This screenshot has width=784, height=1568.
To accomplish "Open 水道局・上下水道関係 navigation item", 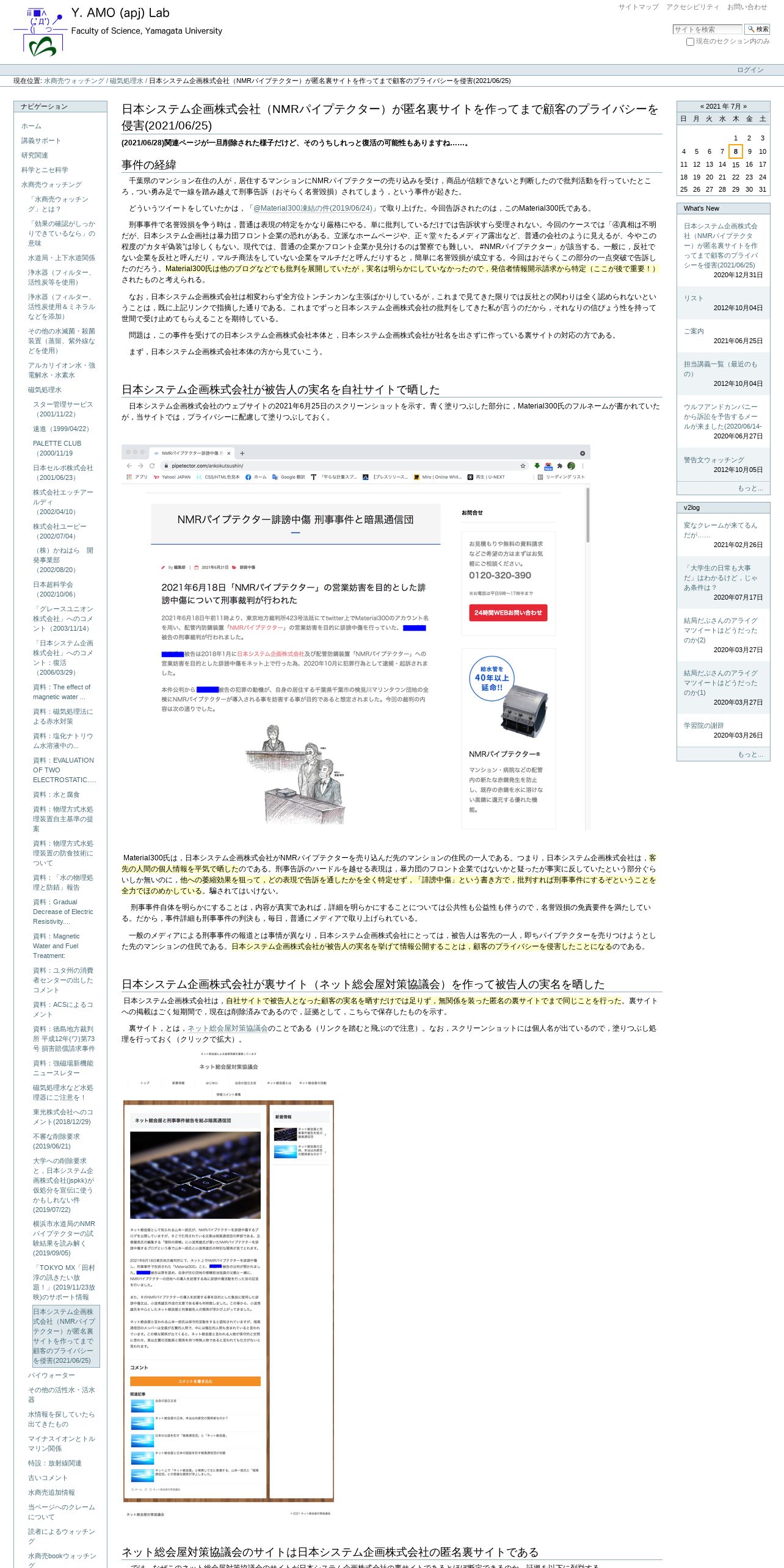I will click(62, 258).
